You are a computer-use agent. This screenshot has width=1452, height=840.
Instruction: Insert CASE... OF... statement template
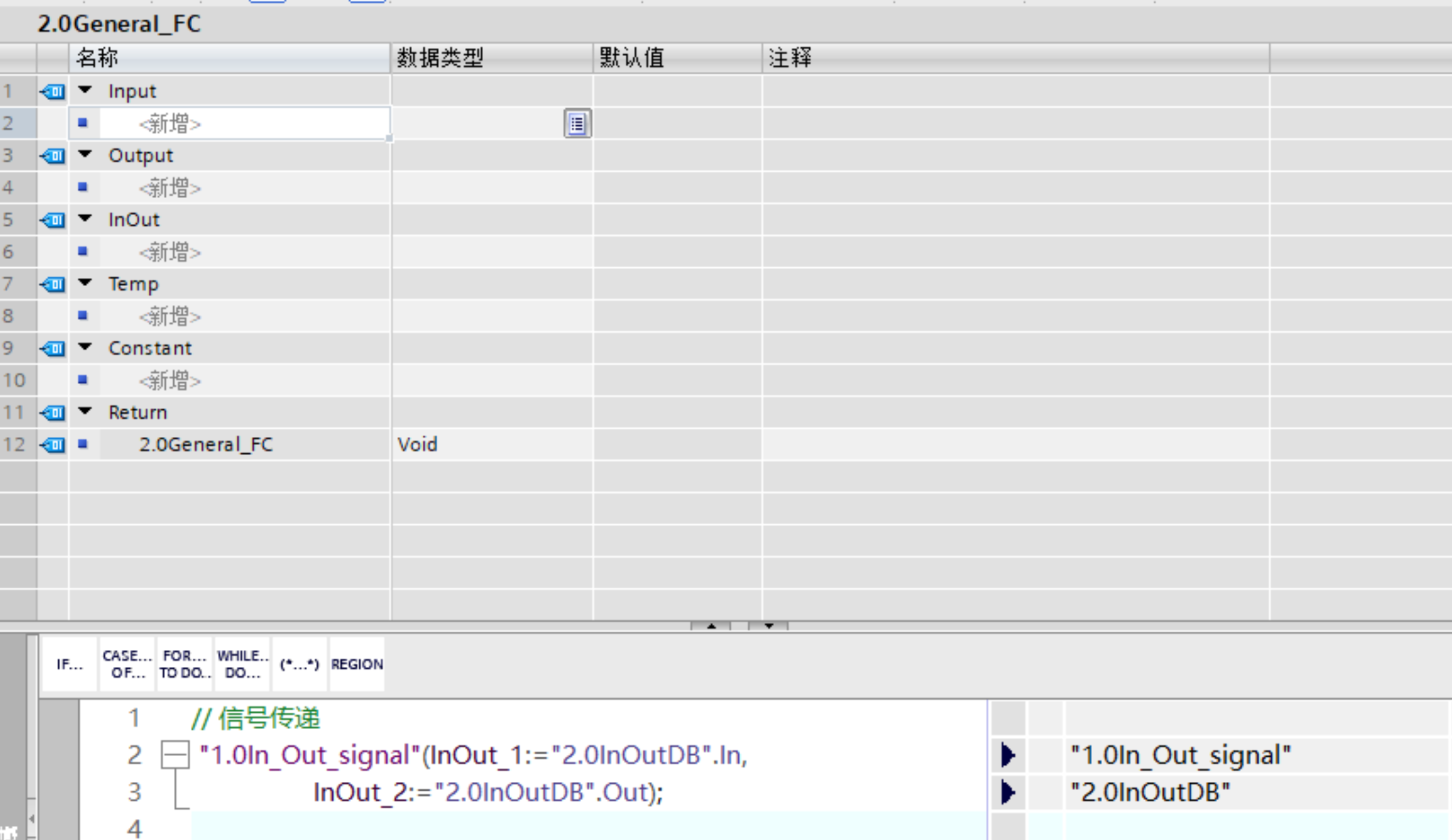coord(127,664)
